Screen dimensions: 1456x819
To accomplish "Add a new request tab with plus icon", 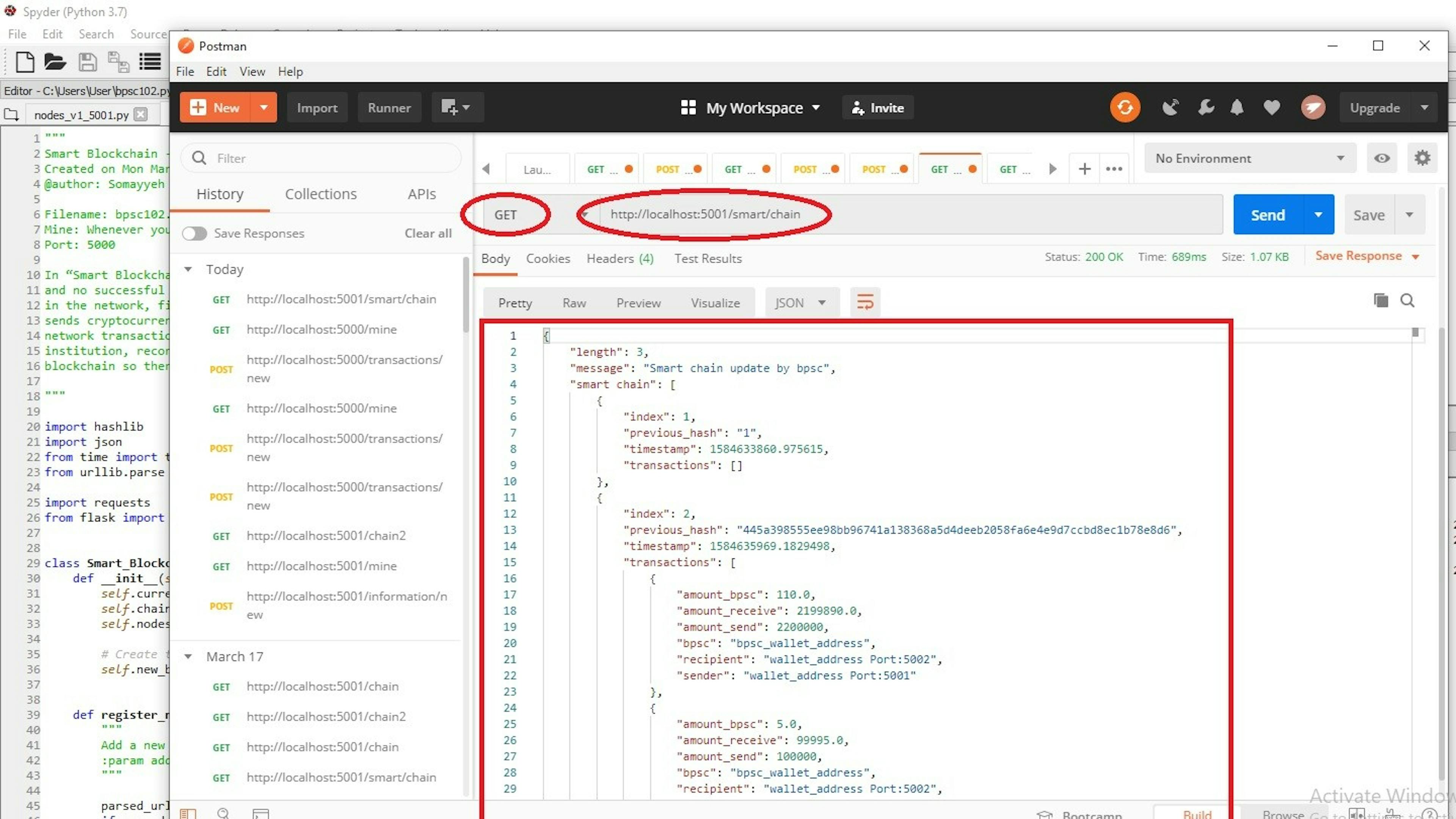I will [x=1084, y=169].
